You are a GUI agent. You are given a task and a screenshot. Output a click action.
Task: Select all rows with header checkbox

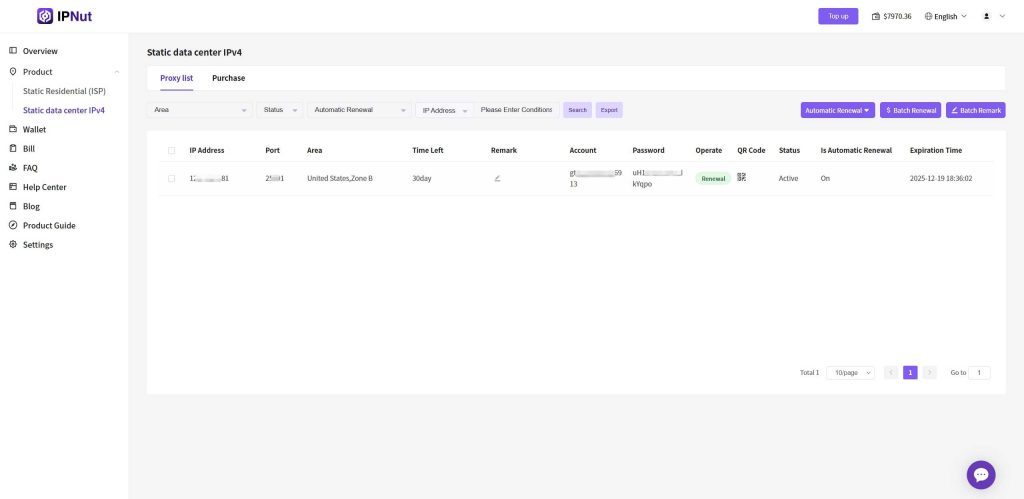tap(171, 150)
